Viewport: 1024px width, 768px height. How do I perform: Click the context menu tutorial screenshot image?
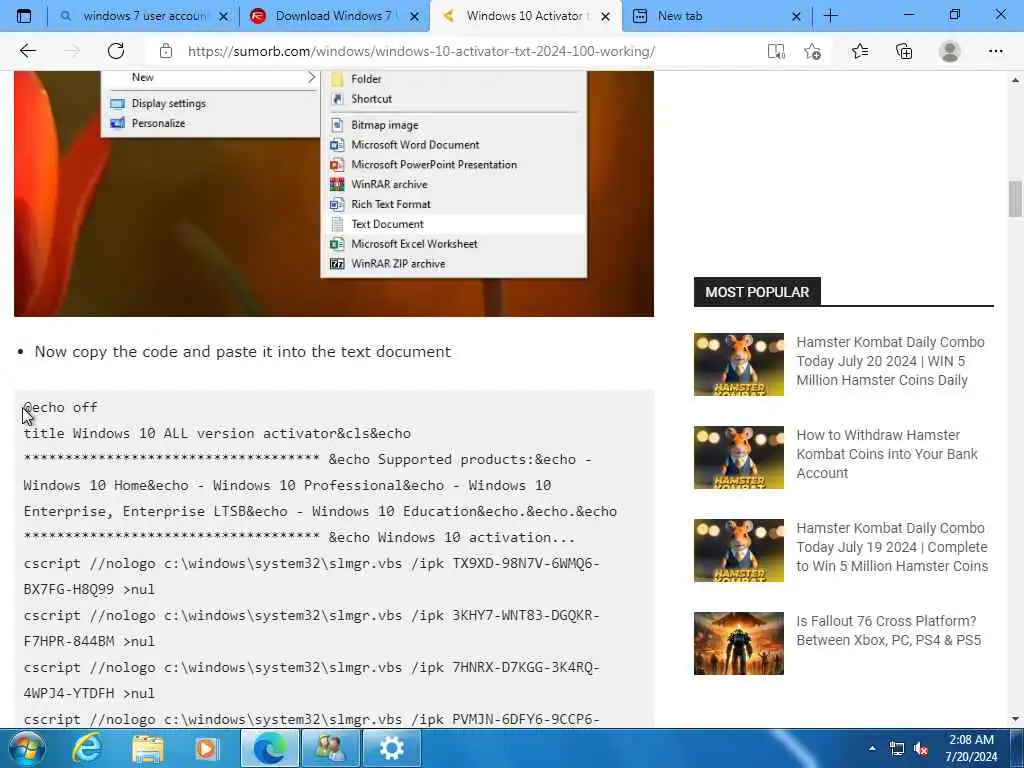[x=334, y=194]
